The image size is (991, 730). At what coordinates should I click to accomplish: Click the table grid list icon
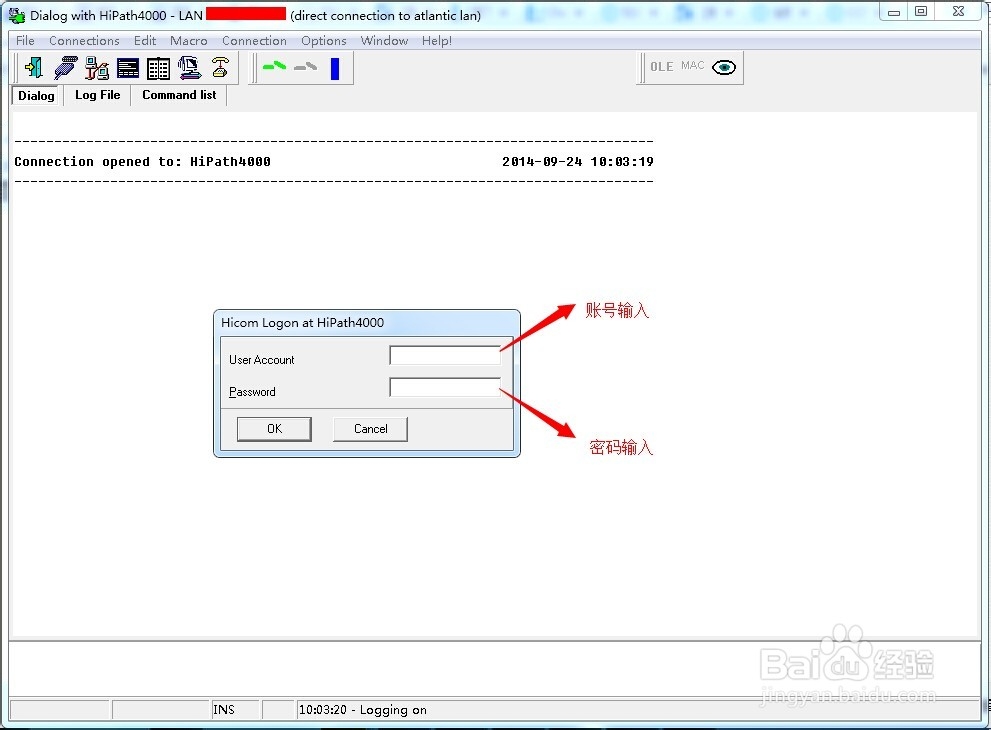pyautogui.click(x=158, y=68)
